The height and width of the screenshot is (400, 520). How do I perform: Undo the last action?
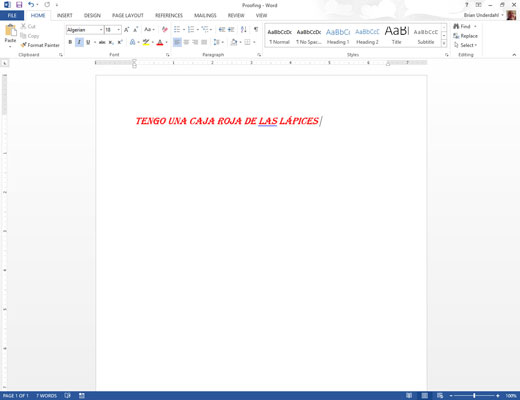(31, 5)
